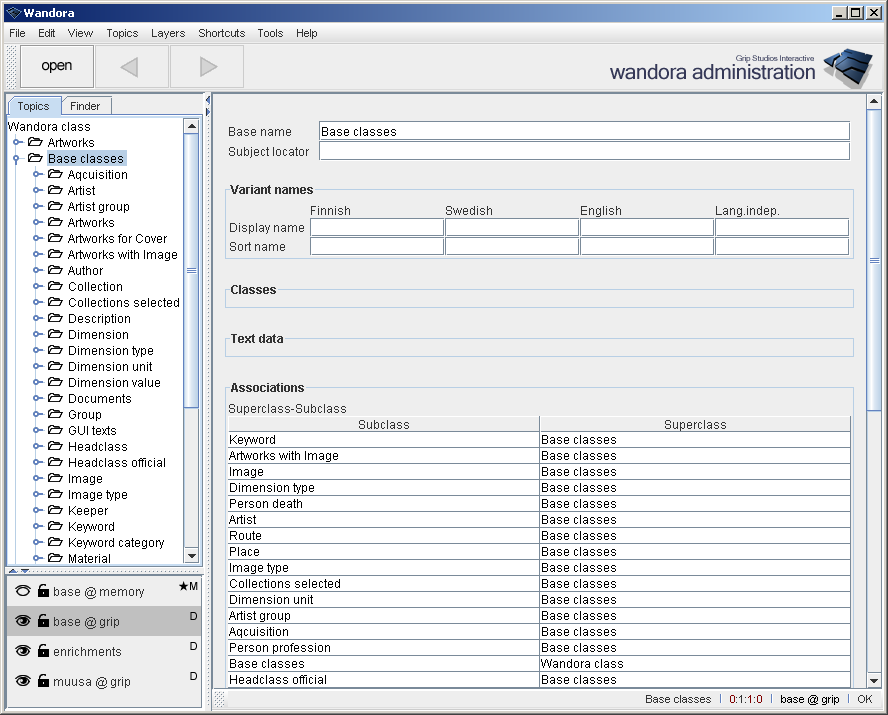Image resolution: width=888 pixels, height=715 pixels.
Task: Click the lock icon on base @ memory layer
Action: [x=43, y=591]
